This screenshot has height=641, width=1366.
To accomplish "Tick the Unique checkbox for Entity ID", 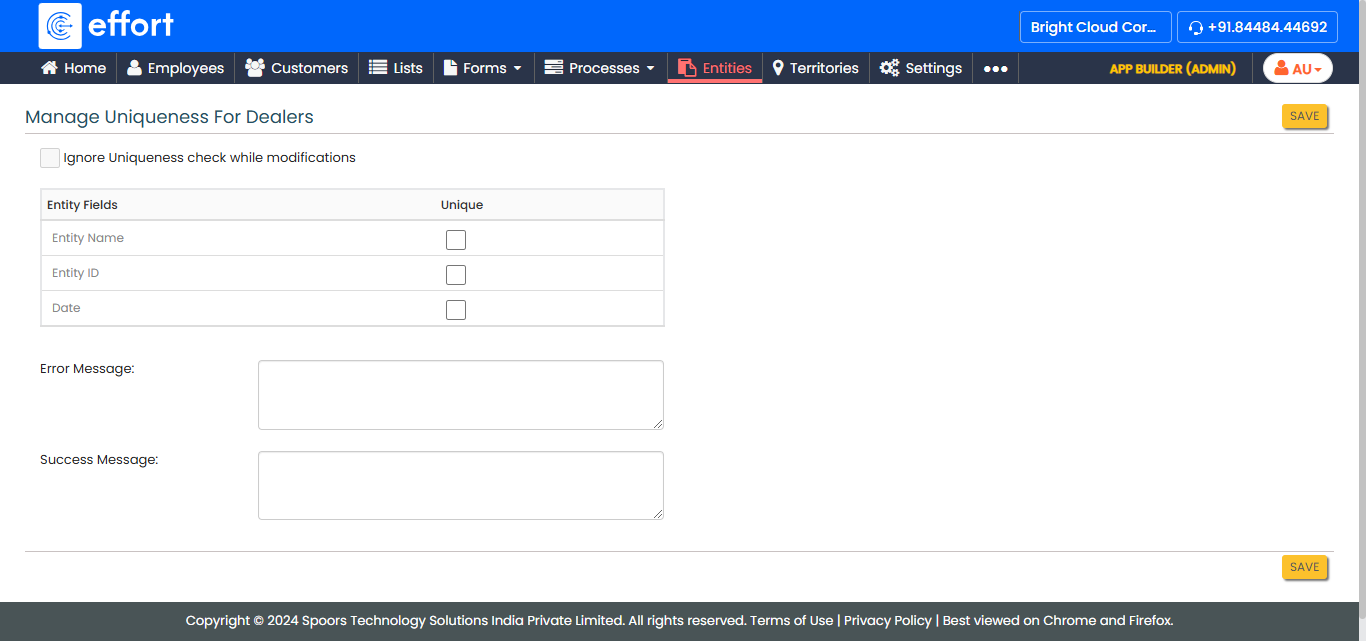I will (x=456, y=275).
